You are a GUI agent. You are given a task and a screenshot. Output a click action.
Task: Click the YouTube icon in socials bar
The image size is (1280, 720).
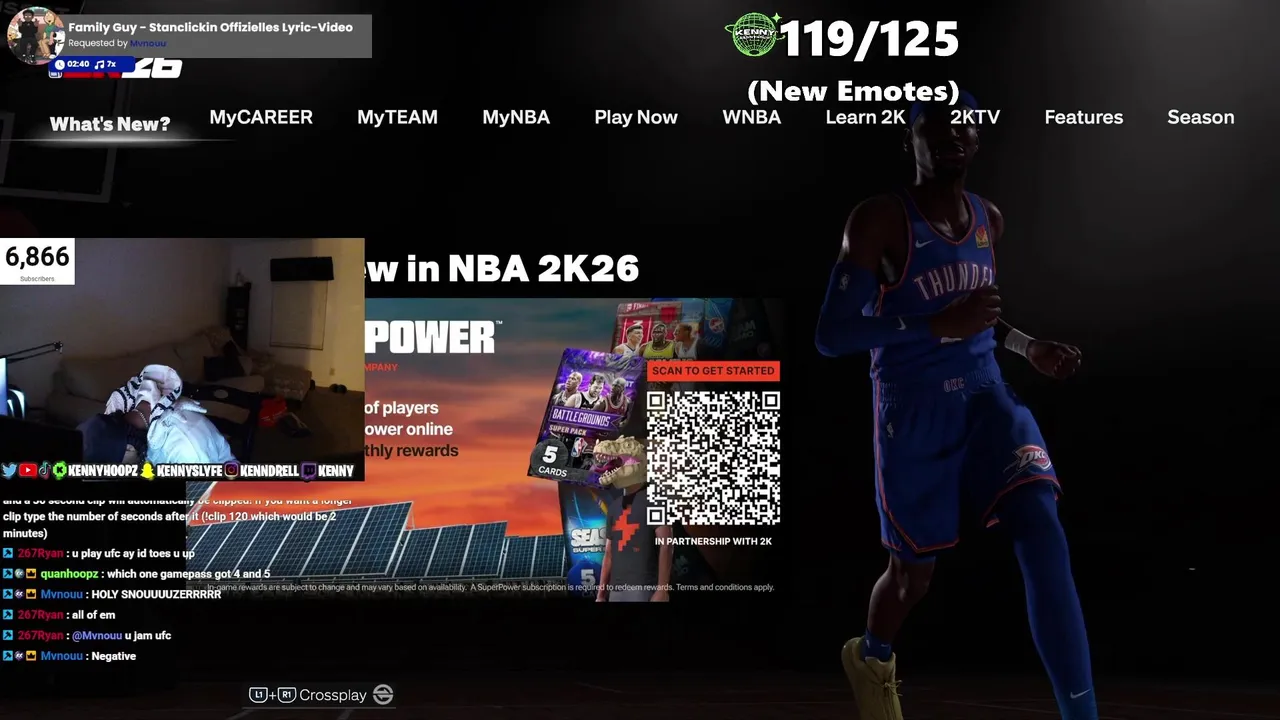[28, 470]
